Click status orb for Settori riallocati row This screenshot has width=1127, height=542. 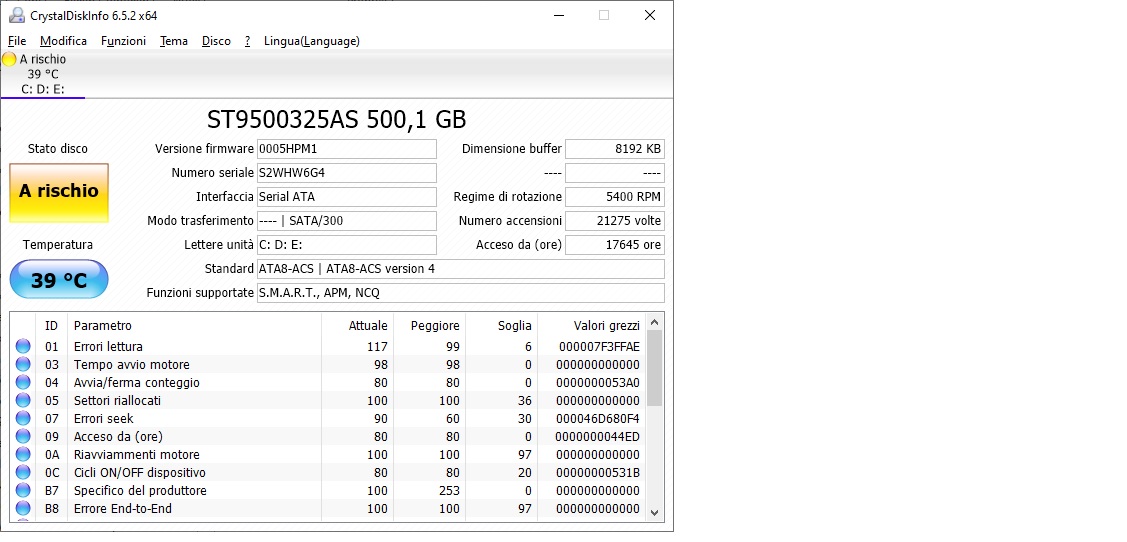23,400
